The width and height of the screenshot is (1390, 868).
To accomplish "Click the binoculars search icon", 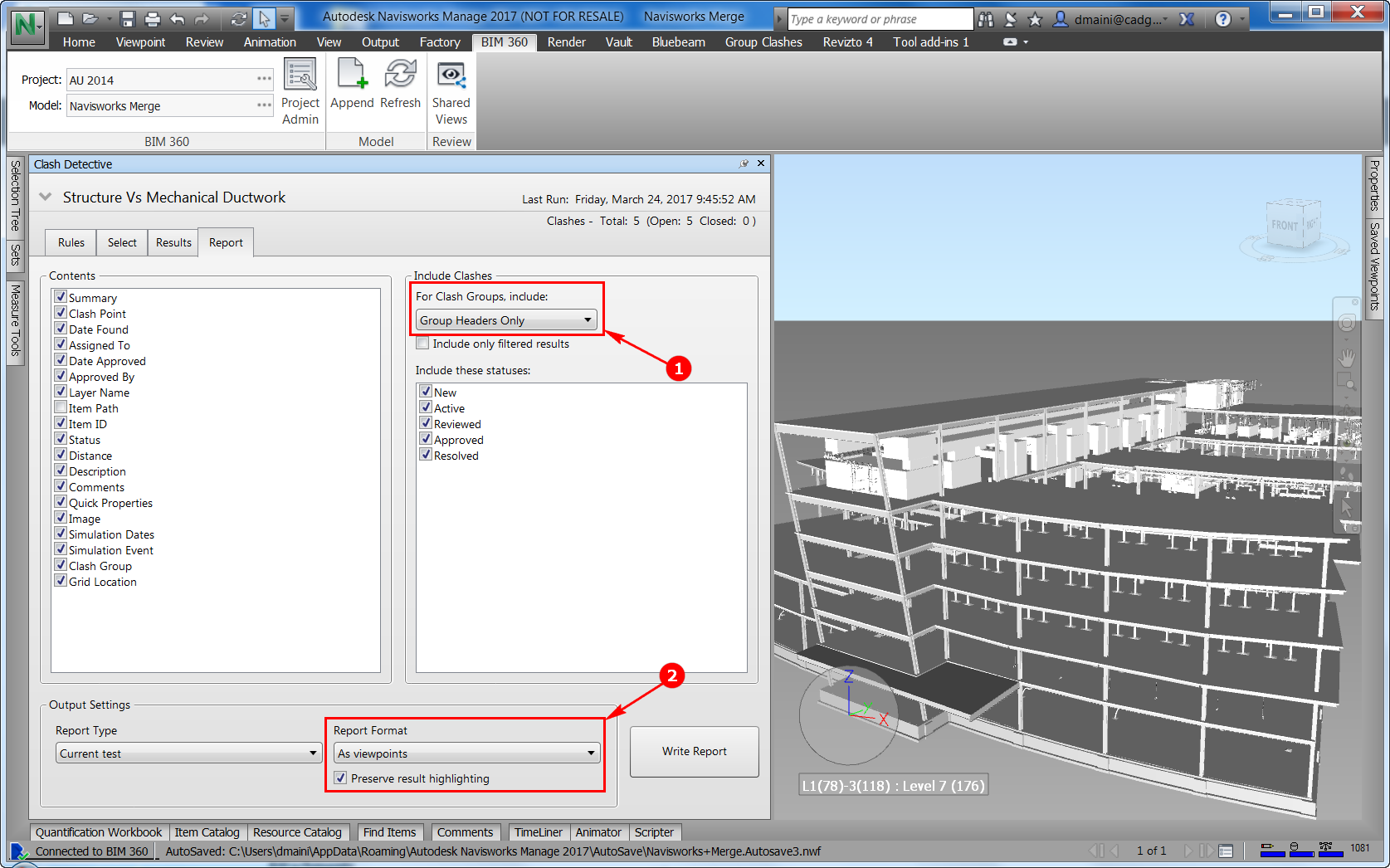I will point(986,19).
